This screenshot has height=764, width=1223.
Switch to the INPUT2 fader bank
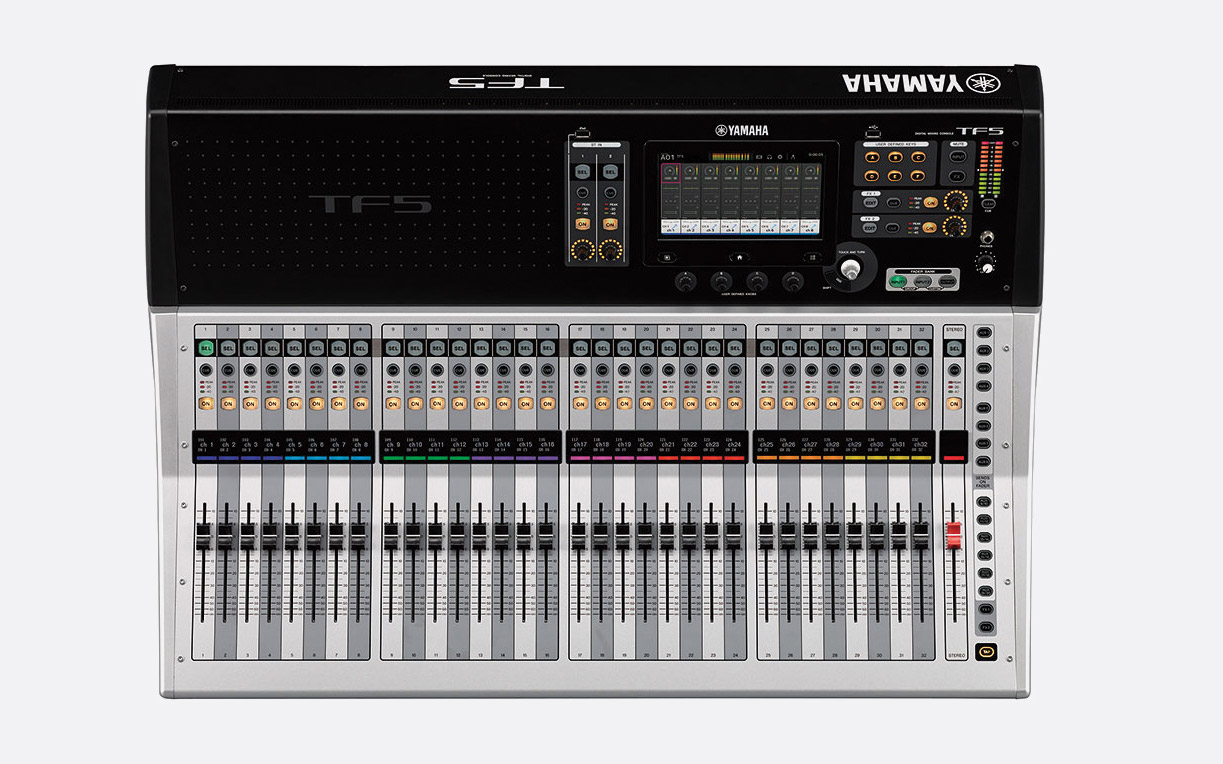click(x=921, y=282)
